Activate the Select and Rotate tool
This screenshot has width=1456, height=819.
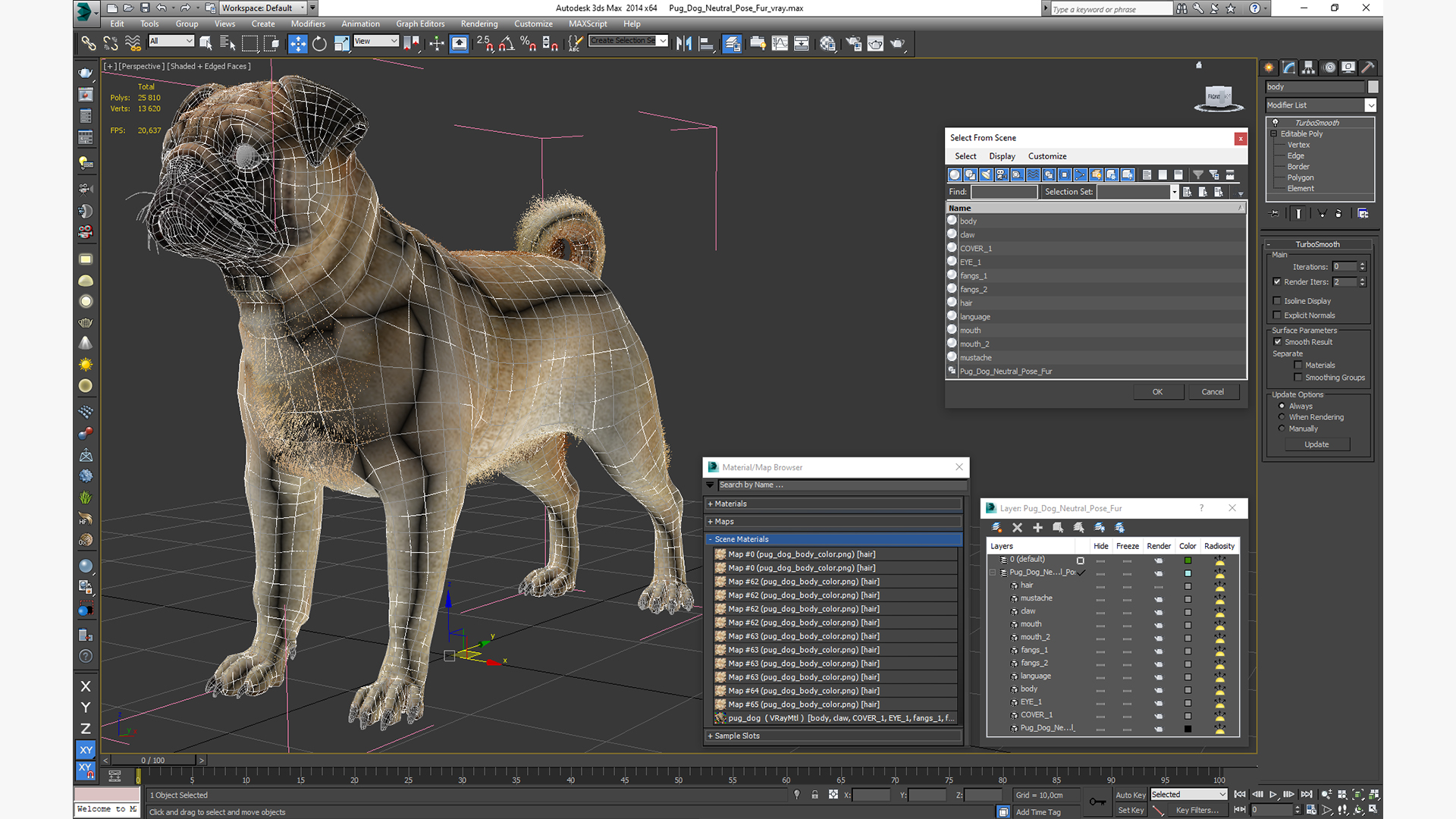point(319,43)
